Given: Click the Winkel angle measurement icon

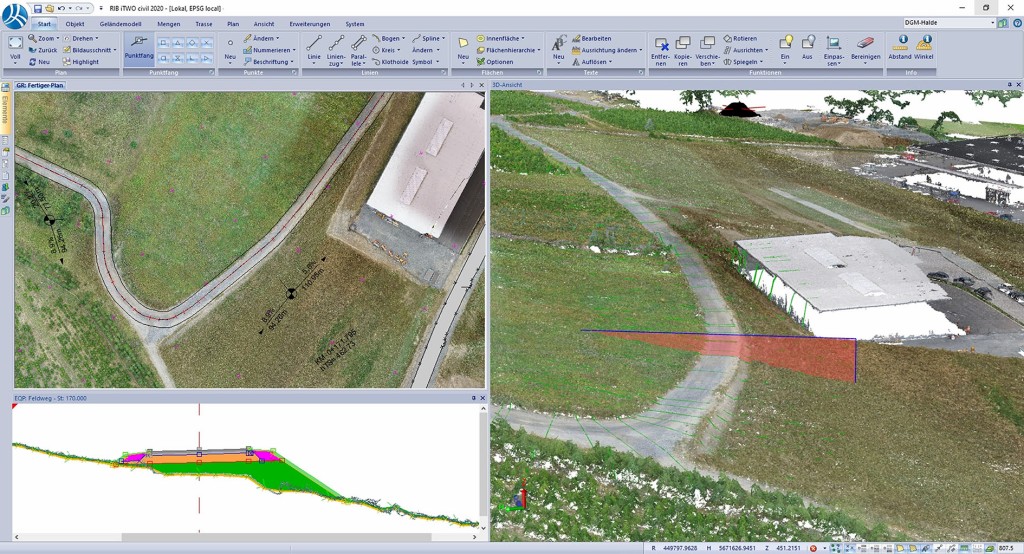Looking at the screenshot, I should pyautogui.click(x=924, y=46).
